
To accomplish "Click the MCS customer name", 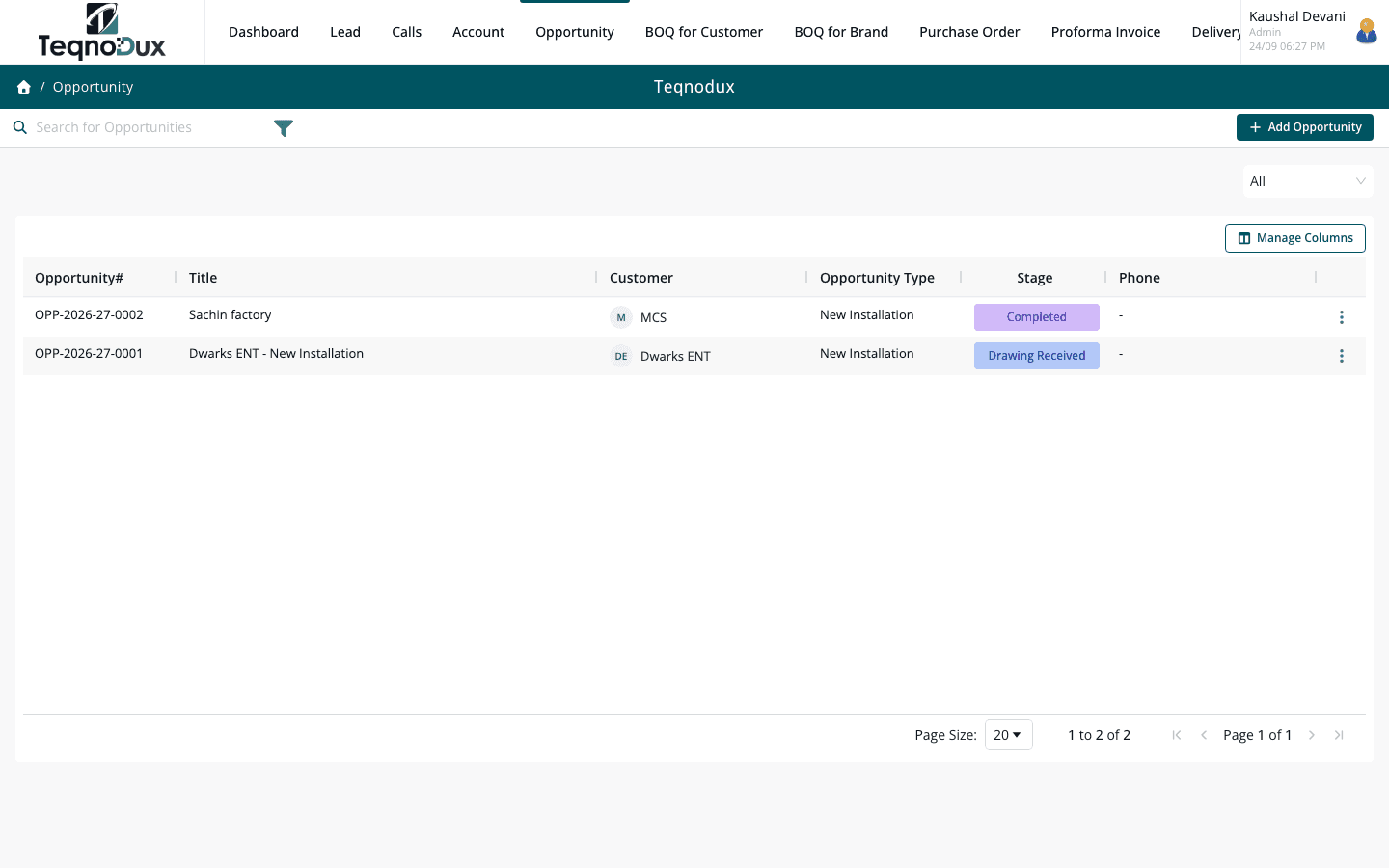I will pos(653,317).
